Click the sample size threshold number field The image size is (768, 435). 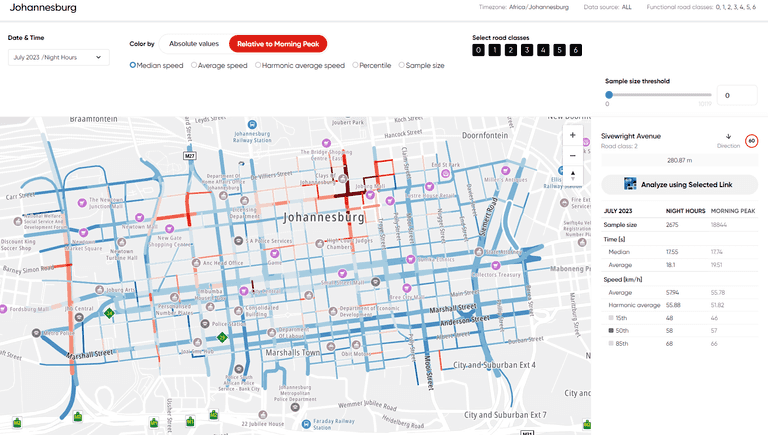click(738, 95)
